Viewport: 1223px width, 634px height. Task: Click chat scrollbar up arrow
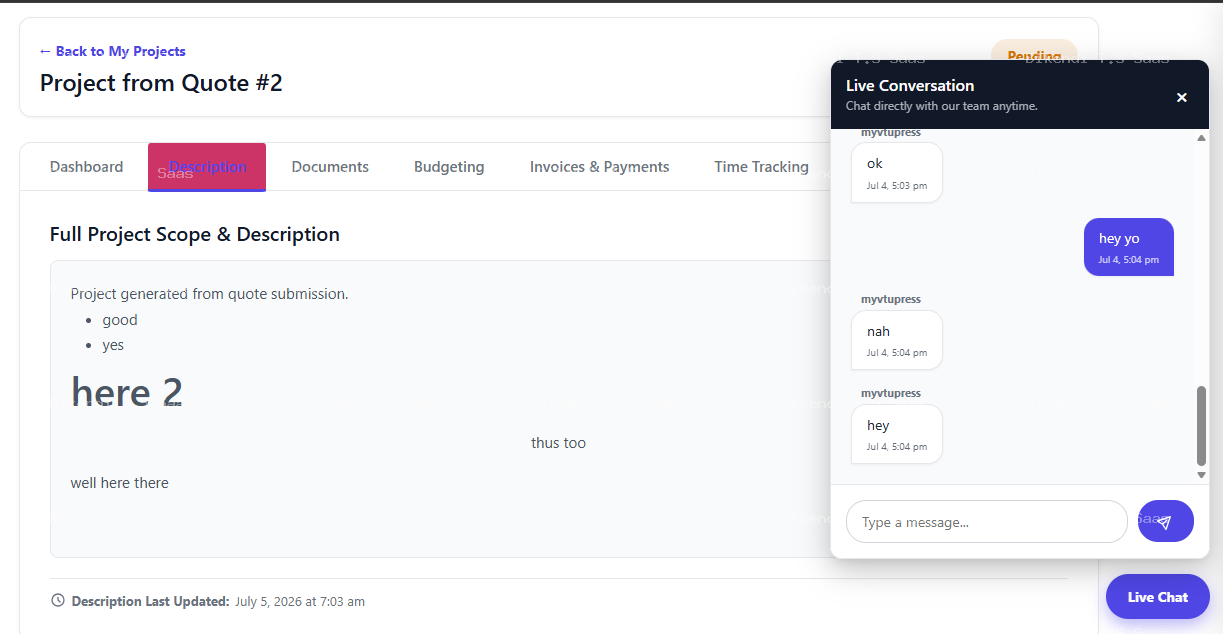click(1202, 138)
